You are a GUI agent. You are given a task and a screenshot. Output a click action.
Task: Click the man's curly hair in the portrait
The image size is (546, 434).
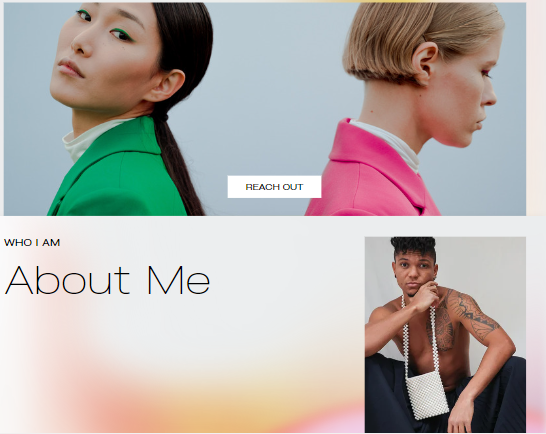(414, 247)
